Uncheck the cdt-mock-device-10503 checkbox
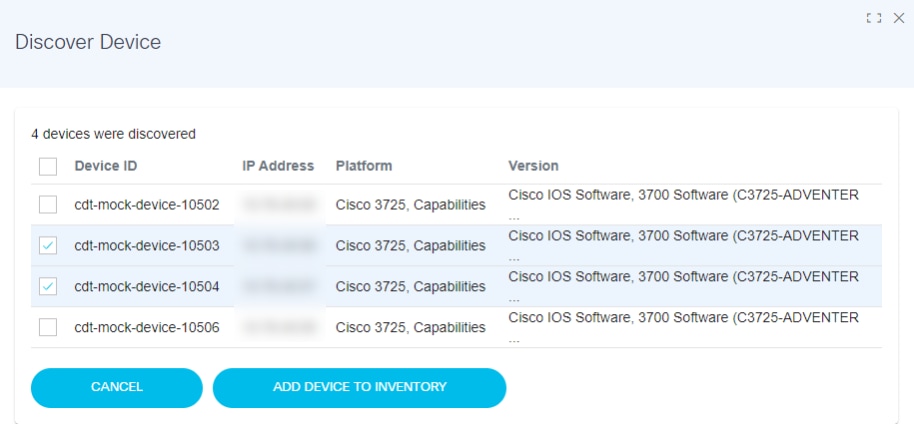This screenshot has width=914, height=424. click(48, 246)
